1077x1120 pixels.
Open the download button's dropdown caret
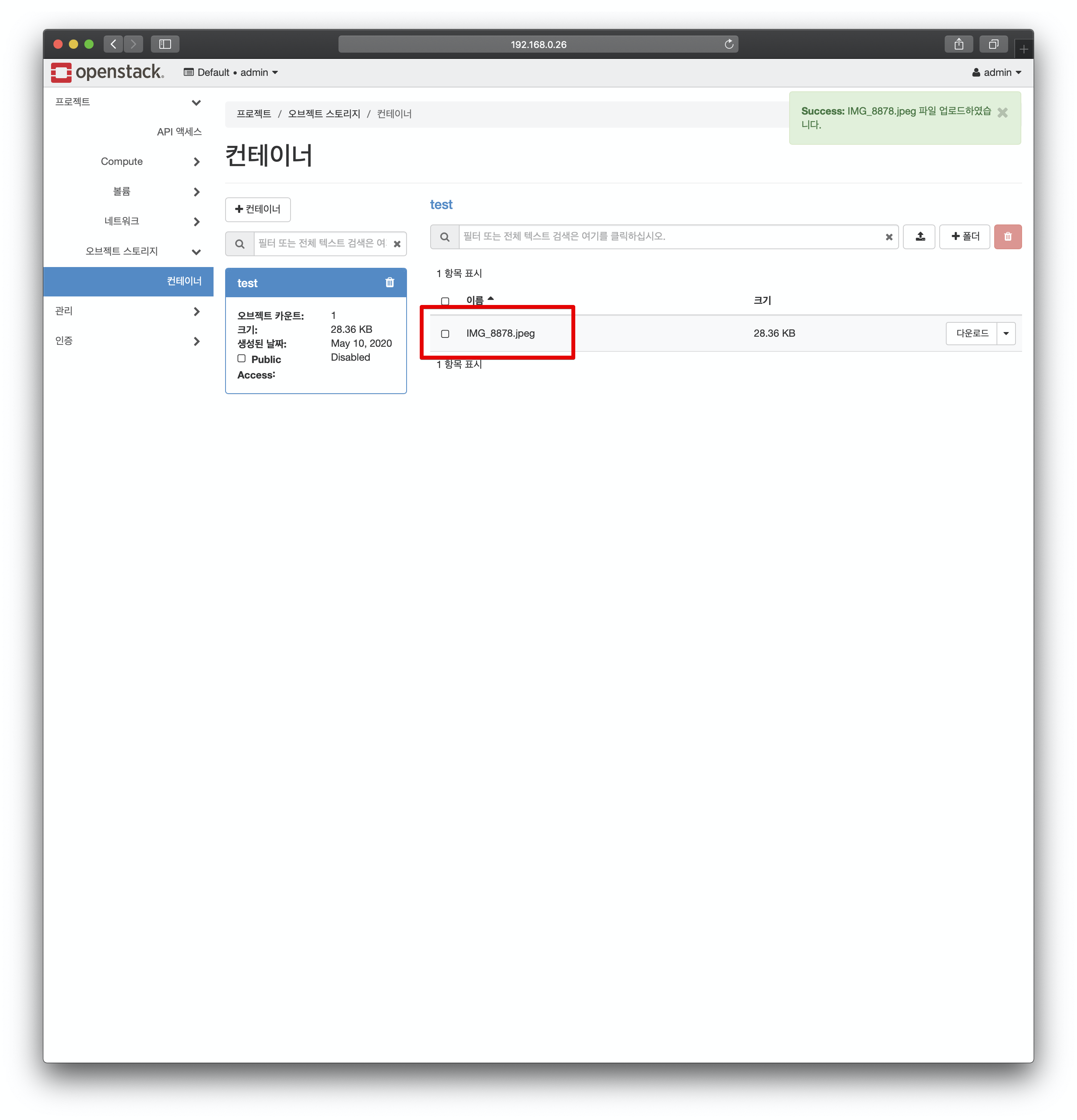coord(1005,334)
